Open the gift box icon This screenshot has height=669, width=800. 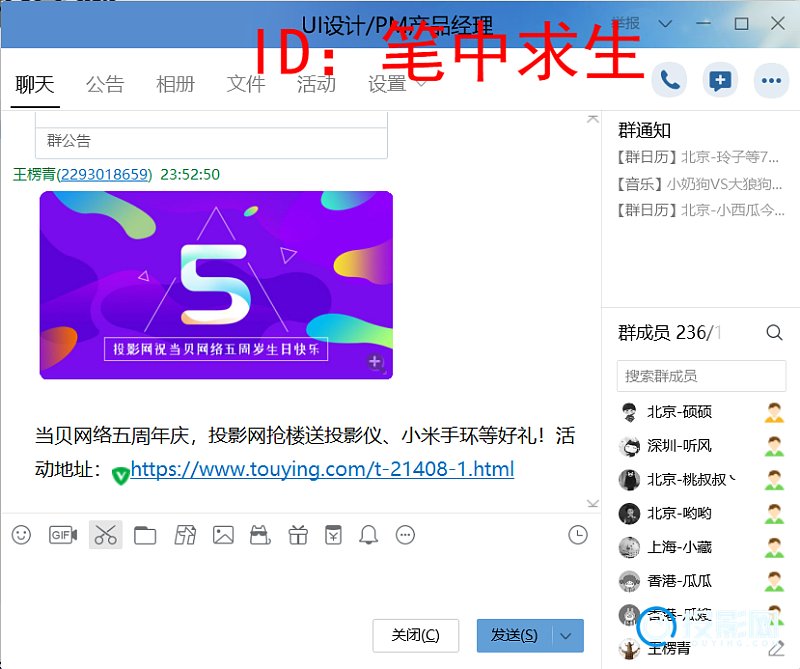click(298, 535)
